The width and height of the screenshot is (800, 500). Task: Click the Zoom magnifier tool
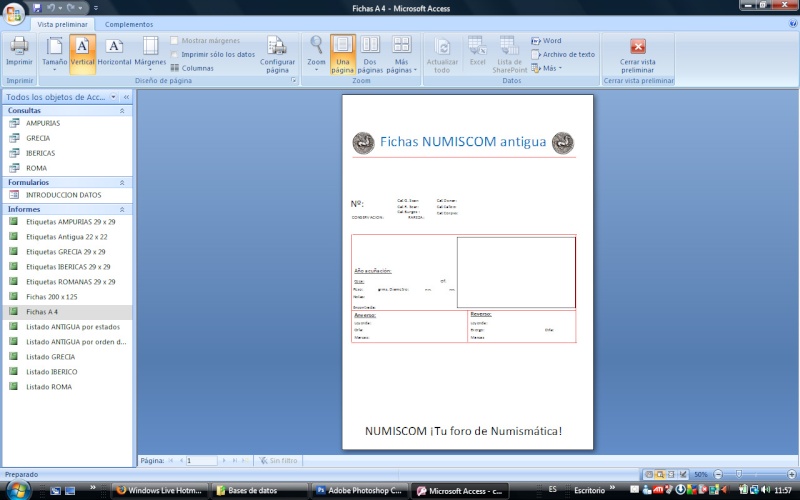click(x=316, y=54)
